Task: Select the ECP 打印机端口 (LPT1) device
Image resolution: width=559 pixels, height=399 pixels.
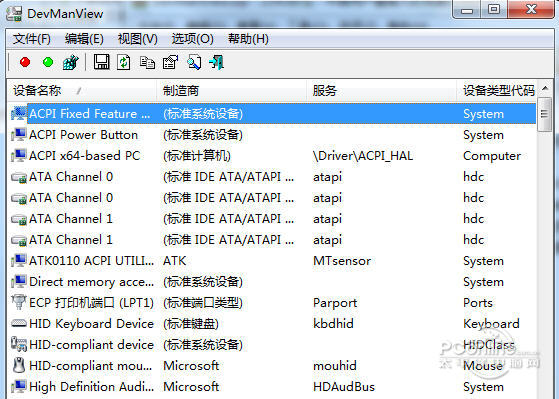Action: point(91,303)
